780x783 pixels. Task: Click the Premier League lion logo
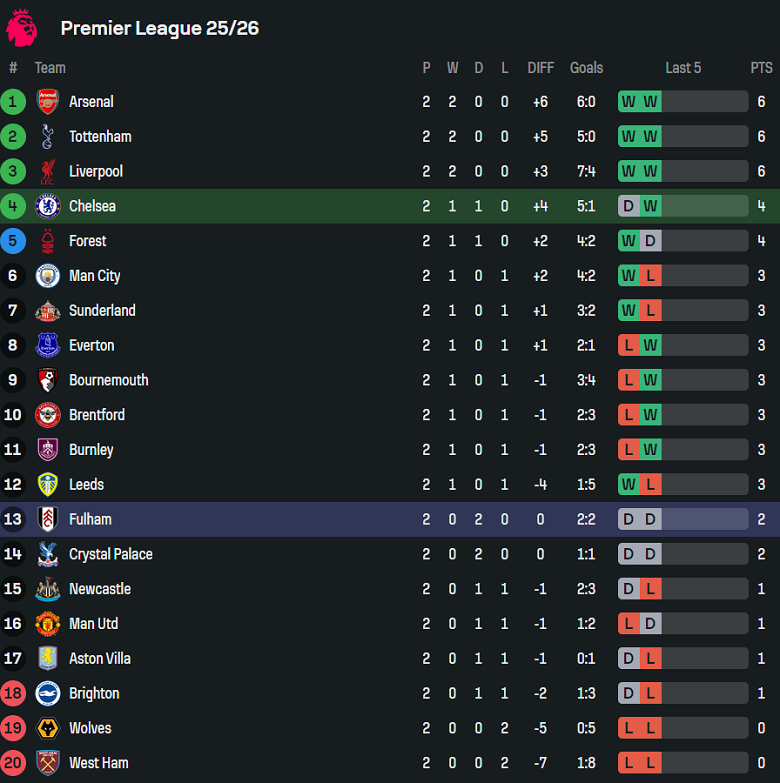tap(22, 27)
